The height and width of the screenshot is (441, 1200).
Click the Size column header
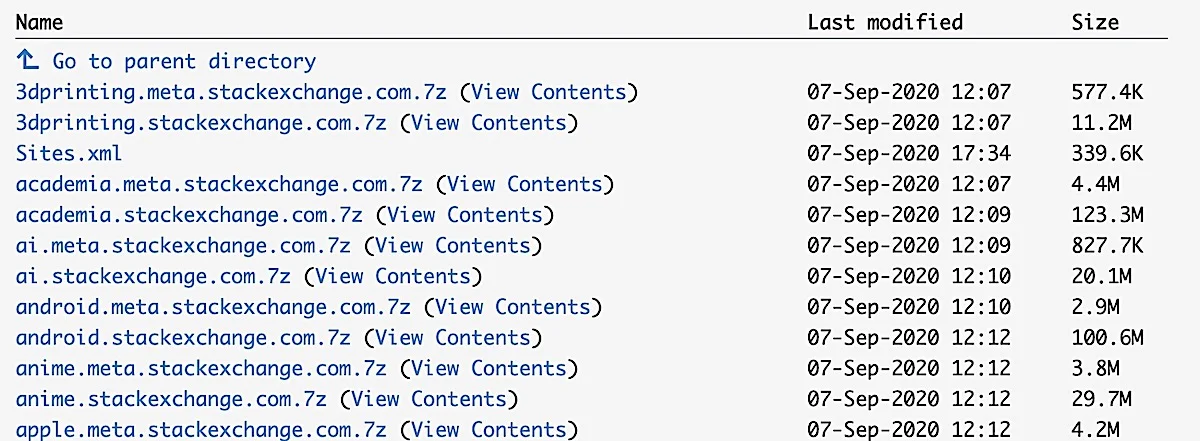click(x=1094, y=22)
